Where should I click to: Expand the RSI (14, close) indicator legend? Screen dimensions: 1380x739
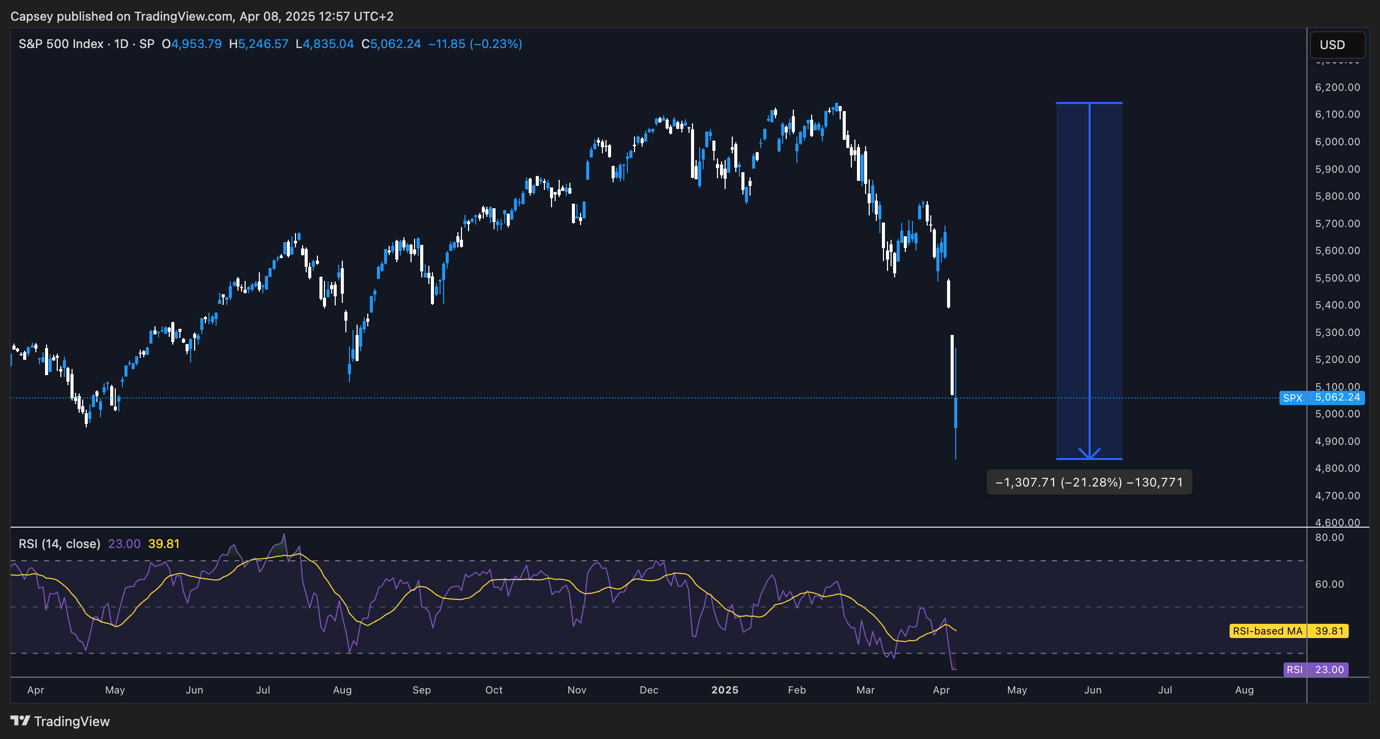(x=59, y=544)
